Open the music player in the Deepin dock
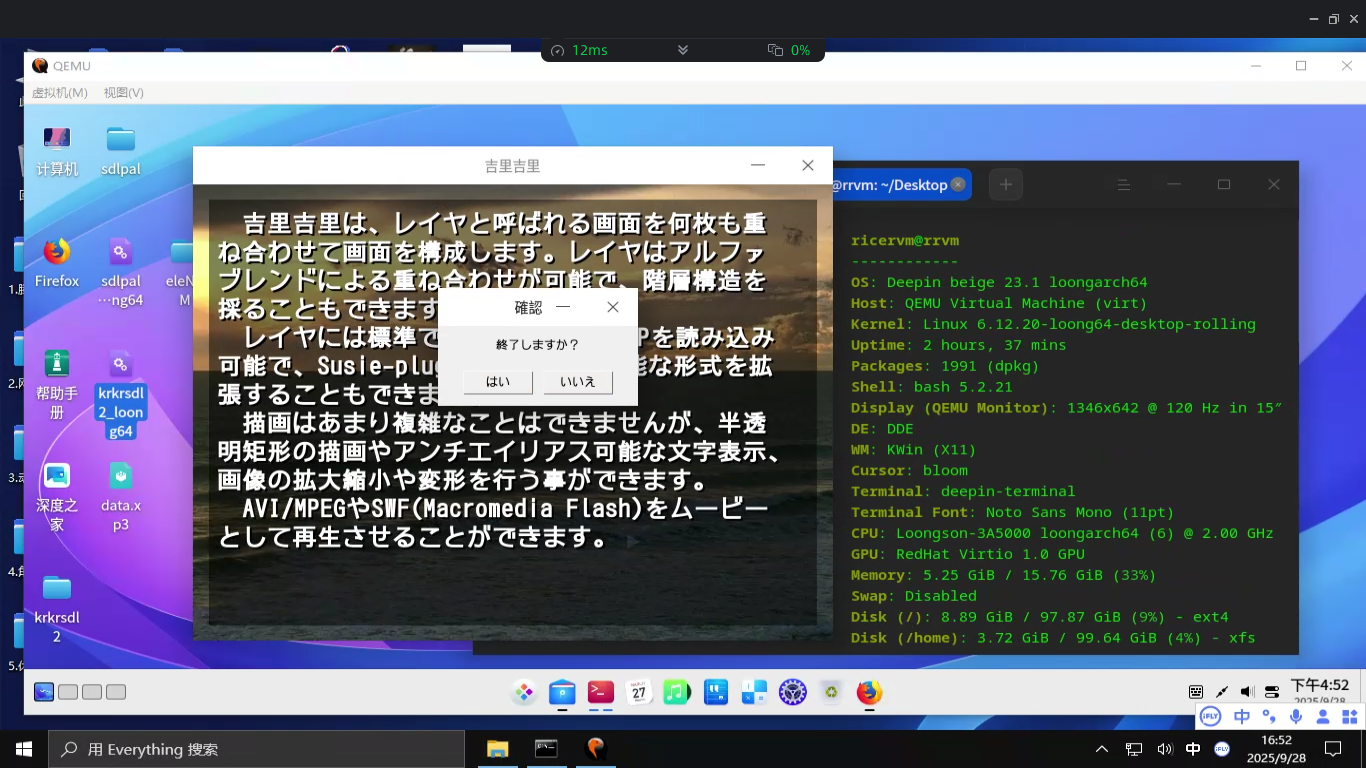The width and height of the screenshot is (1366, 768). tap(677, 692)
